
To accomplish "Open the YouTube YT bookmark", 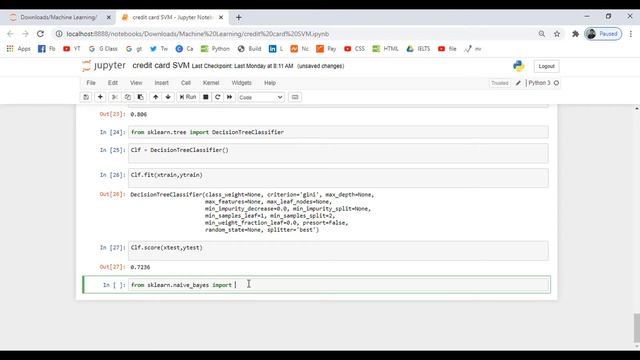I will tap(72, 49).
